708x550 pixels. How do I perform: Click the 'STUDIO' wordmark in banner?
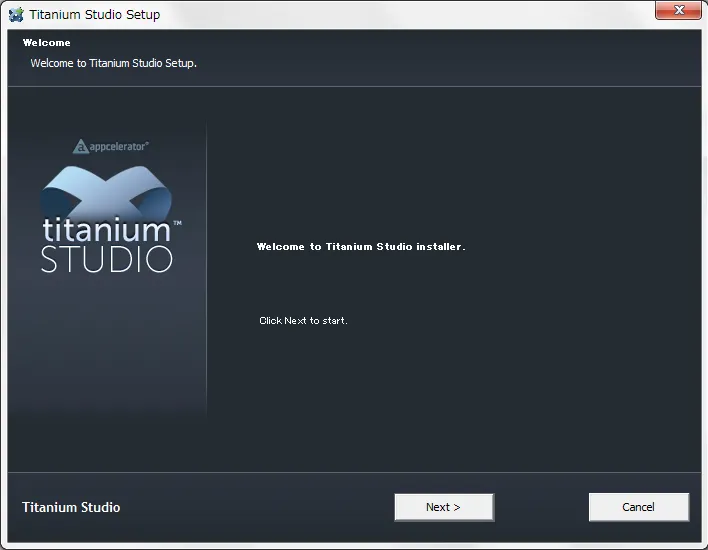pyautogui.click(x=106, y=259)
